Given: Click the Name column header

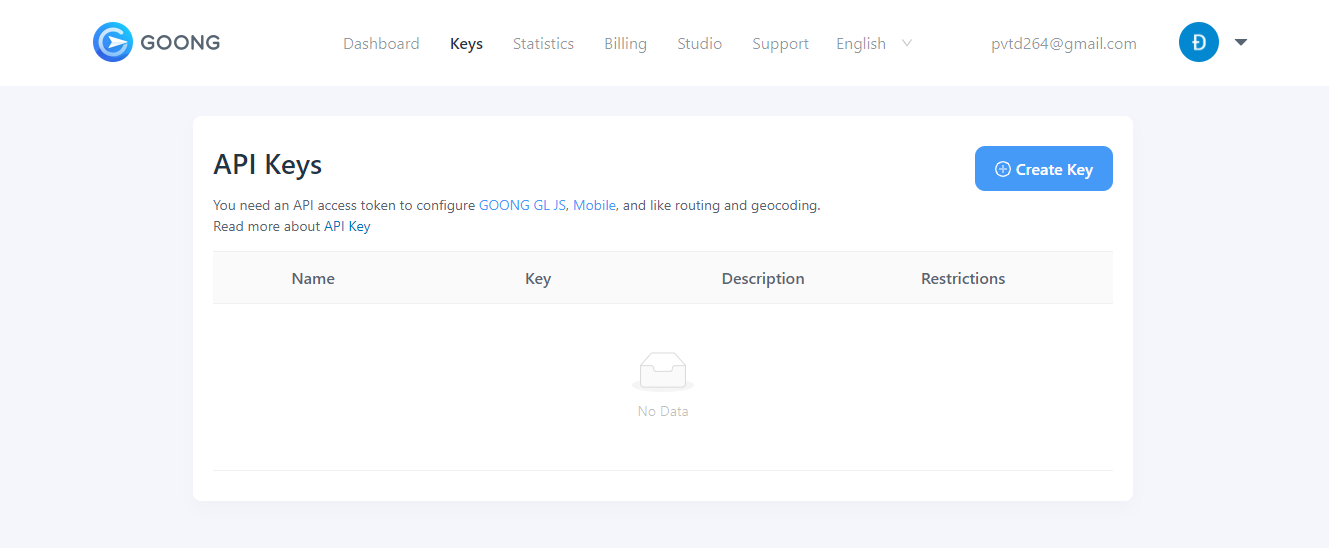Looking at the screenshot, I should click(x=313, y=279).
